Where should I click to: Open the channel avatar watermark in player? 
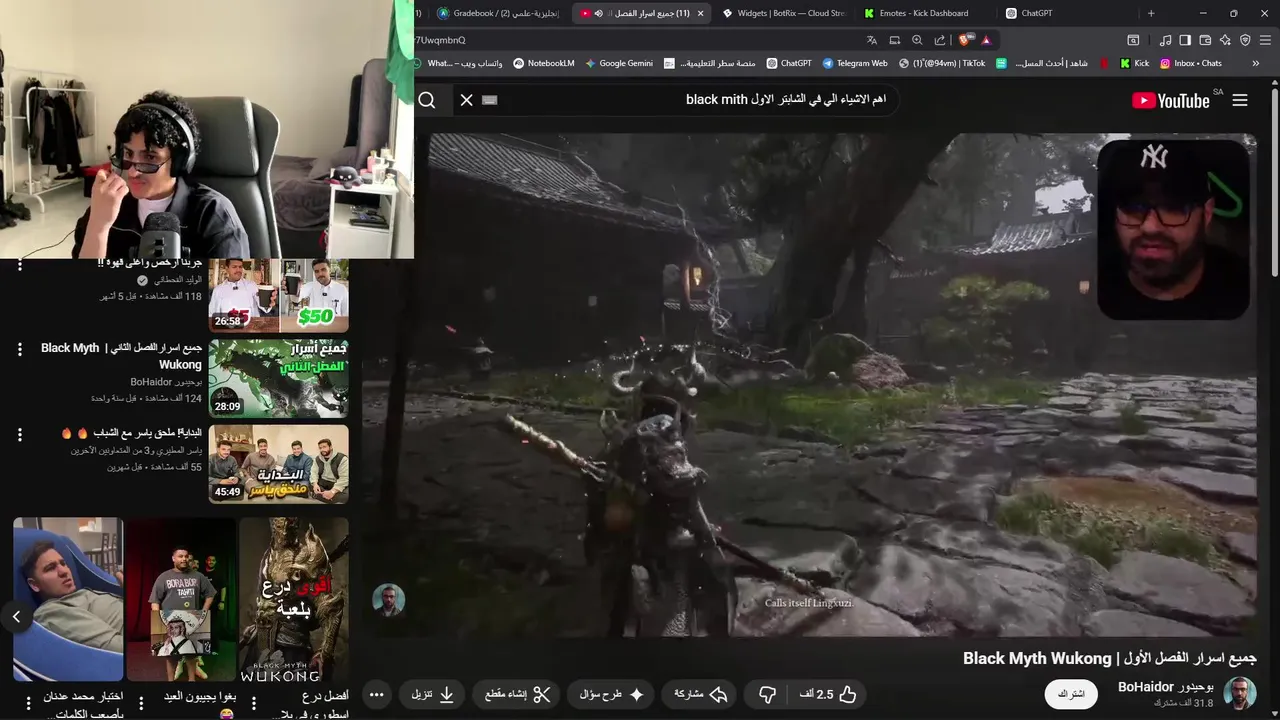tap(389, 600)
